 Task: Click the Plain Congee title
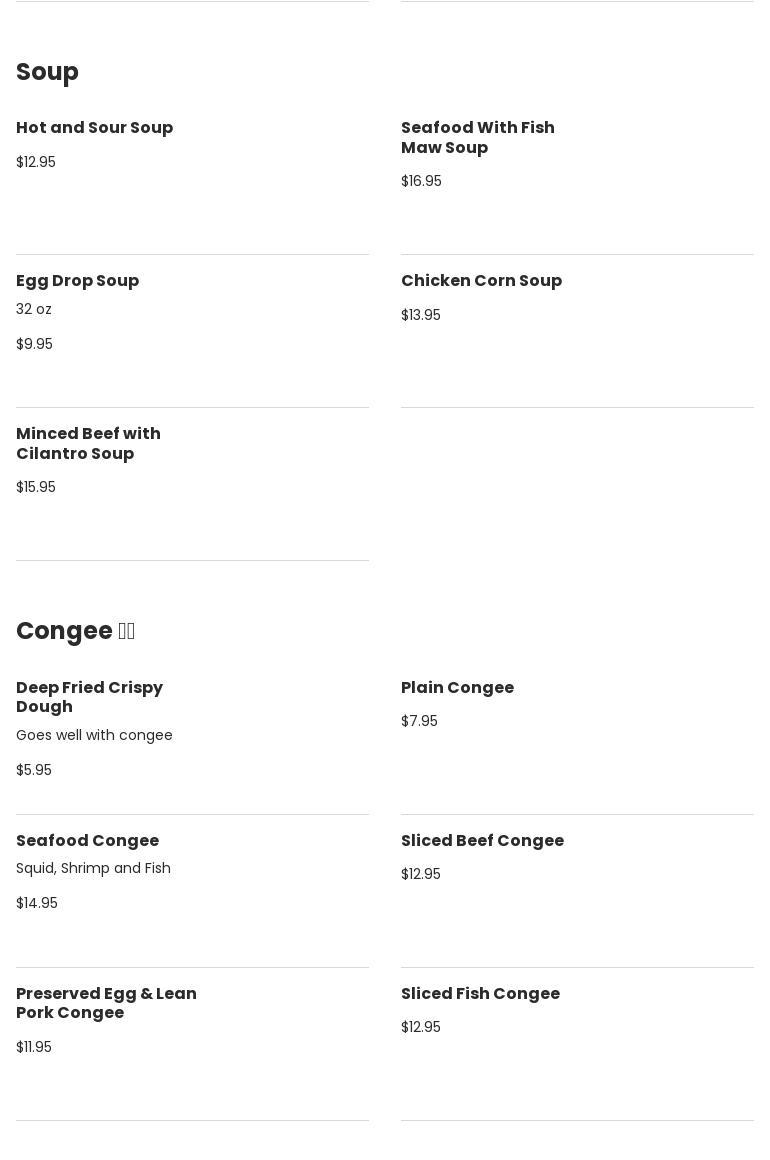457,688
